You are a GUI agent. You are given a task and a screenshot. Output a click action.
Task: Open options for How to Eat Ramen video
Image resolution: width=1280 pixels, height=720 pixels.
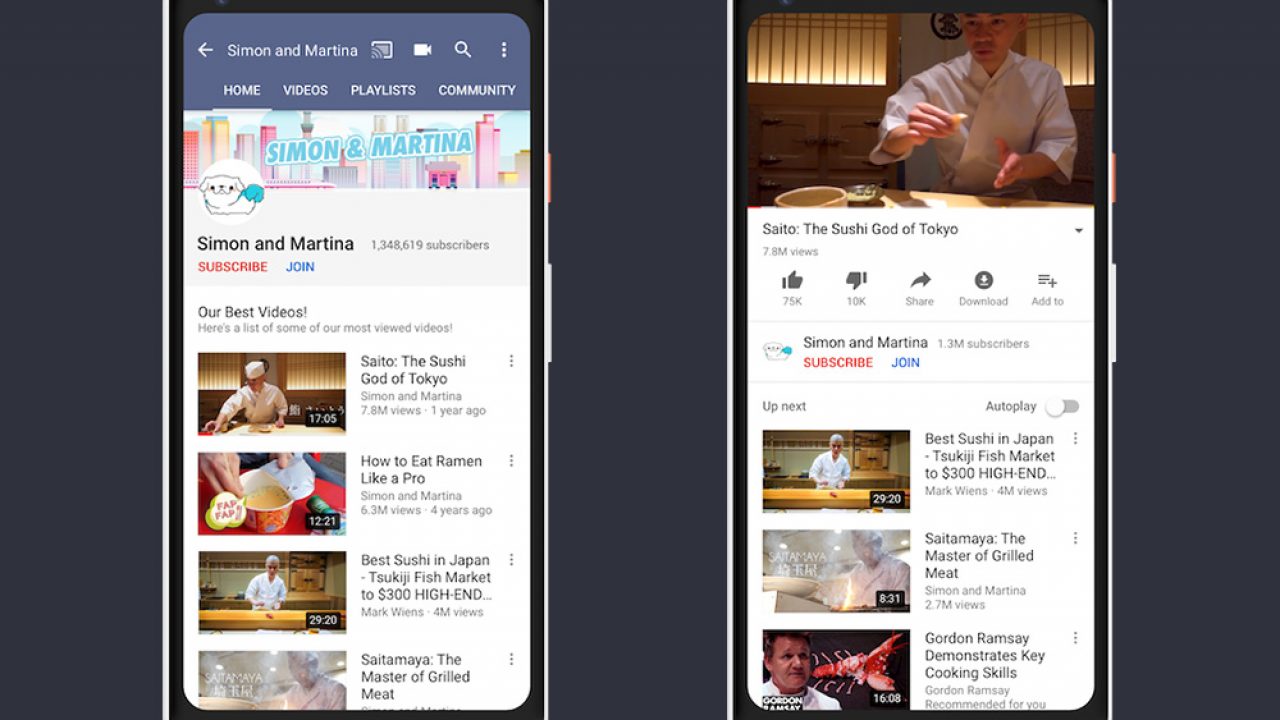click(511, 461)
